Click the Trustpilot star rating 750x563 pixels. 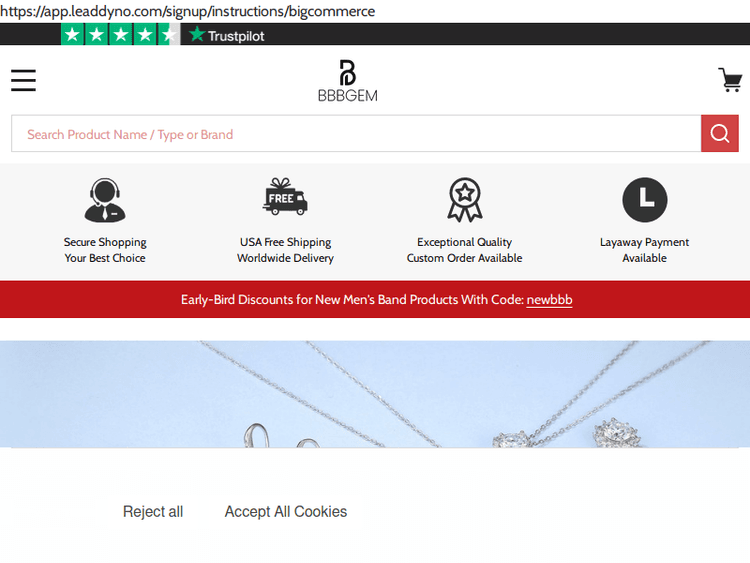point(120,35)
